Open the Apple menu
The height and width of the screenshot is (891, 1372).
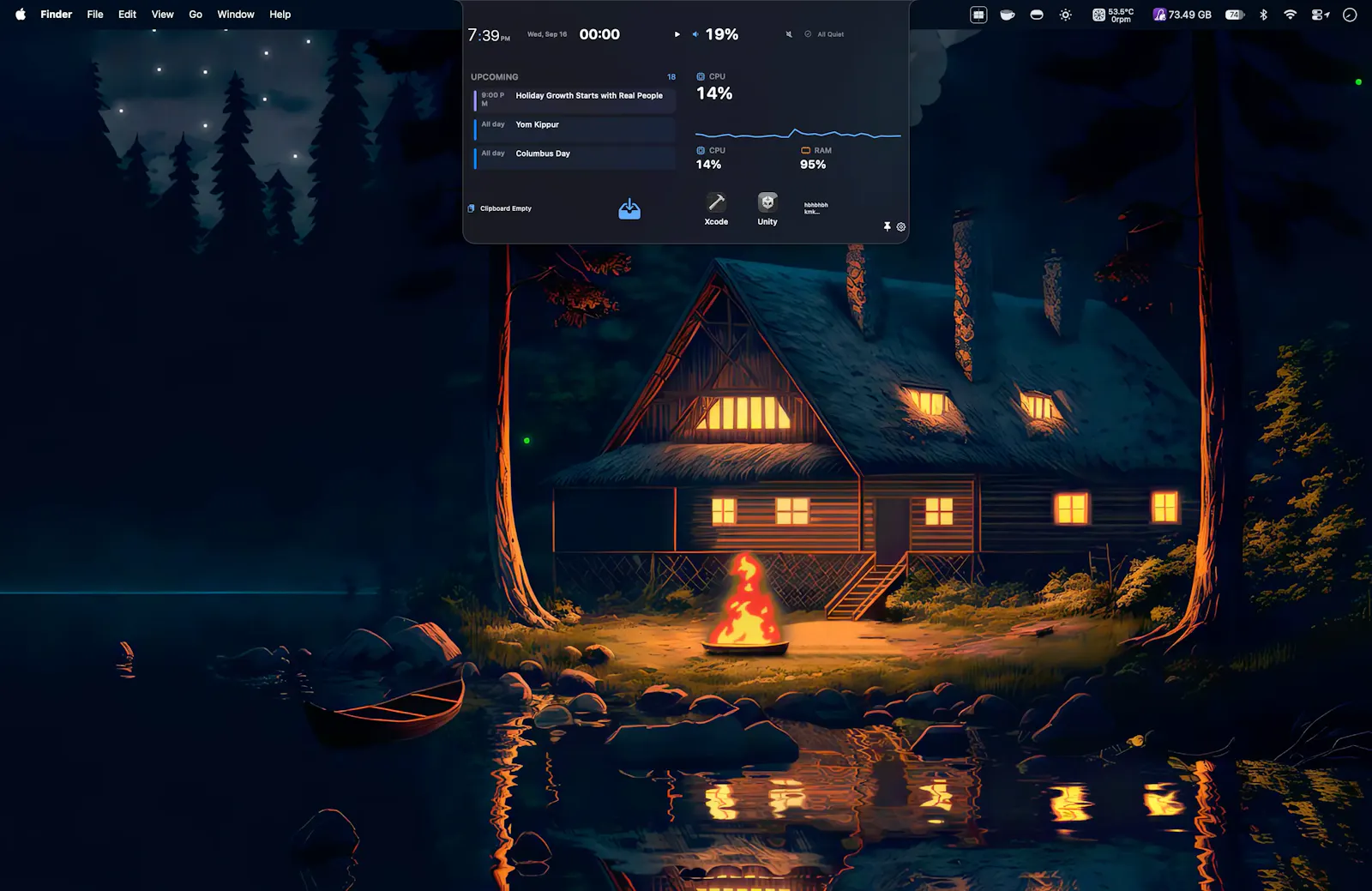[21, 15]
